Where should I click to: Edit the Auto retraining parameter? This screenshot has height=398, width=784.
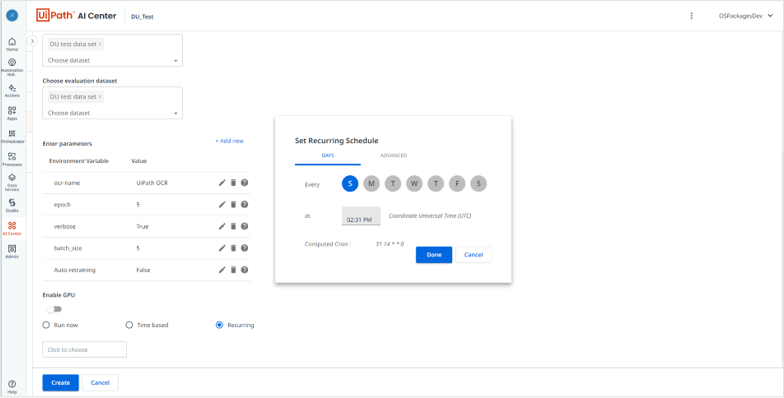tap(222, 270)
